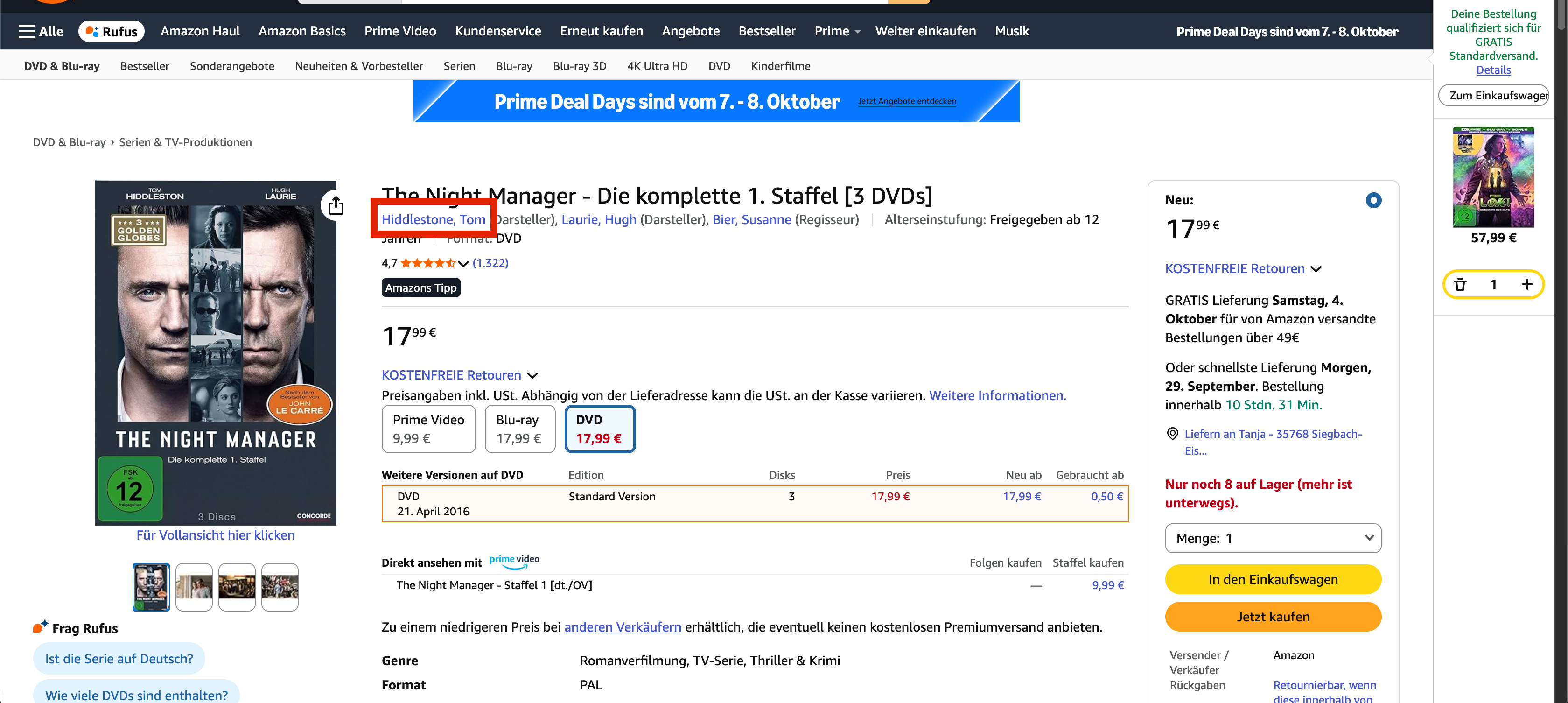The image size is (1568, 703).
Task: Click the prime video logo
Action: click(x=514, y=561)
